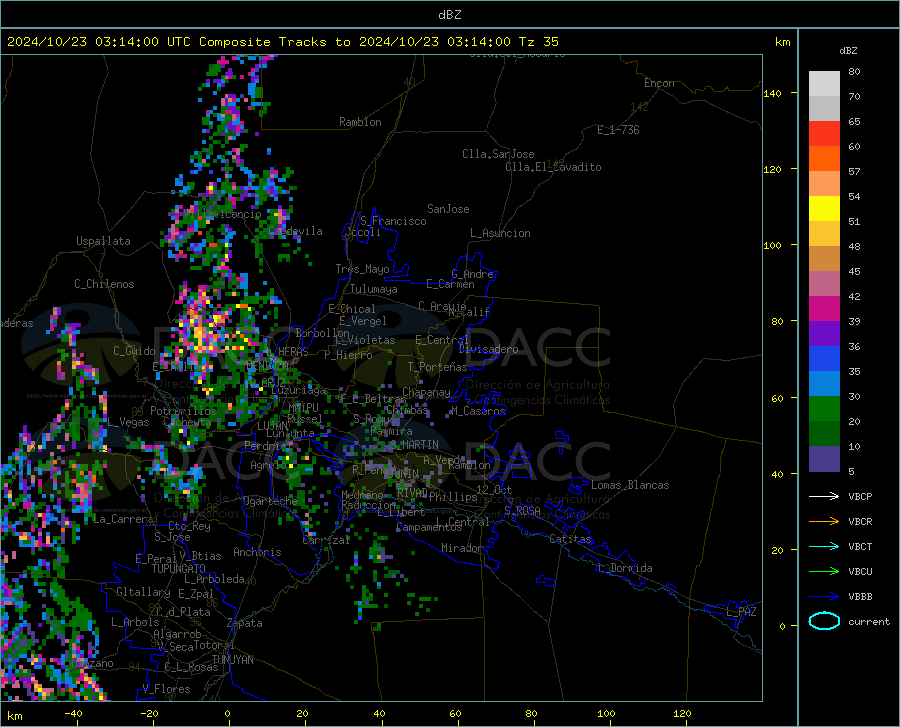The image size is (900, 727).
Task: Click the S_MARTIN label
Action: pos(414,445)
